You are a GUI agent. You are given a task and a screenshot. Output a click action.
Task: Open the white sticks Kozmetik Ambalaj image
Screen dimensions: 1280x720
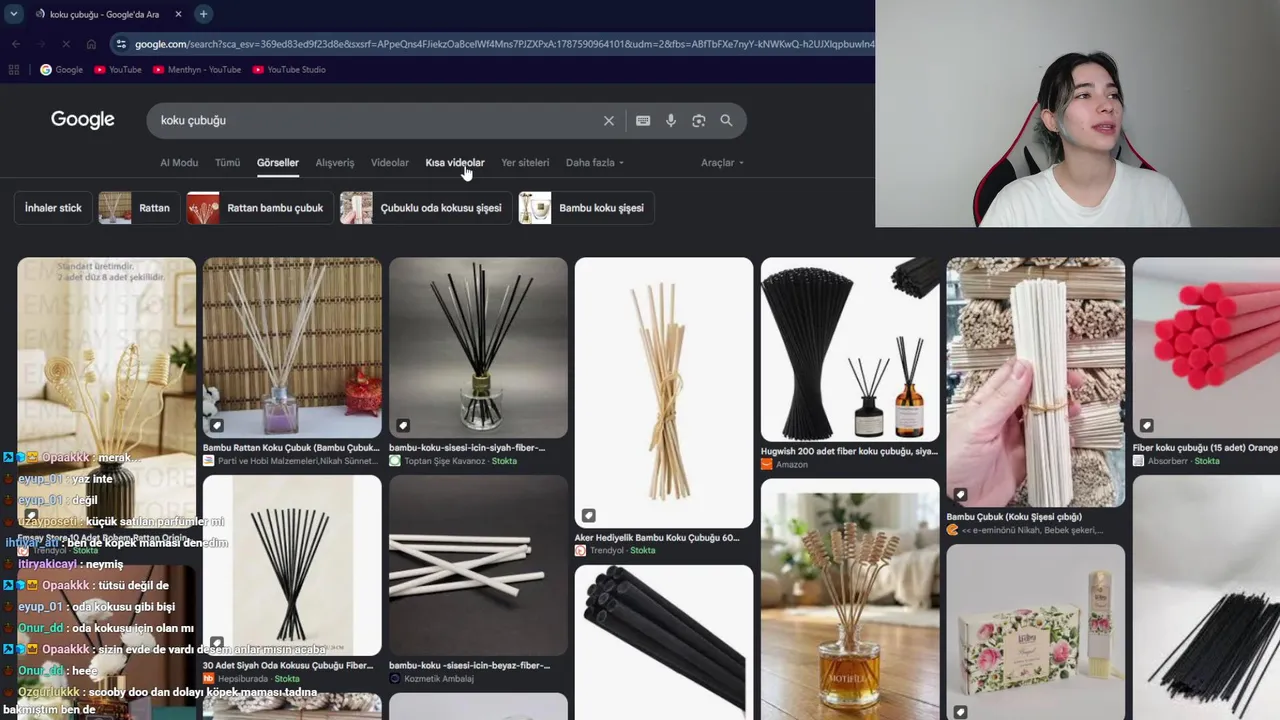[478, 565]
